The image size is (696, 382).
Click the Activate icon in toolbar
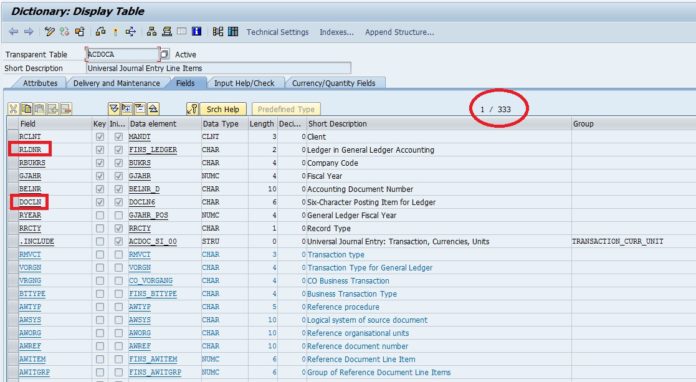coord(115,32)
